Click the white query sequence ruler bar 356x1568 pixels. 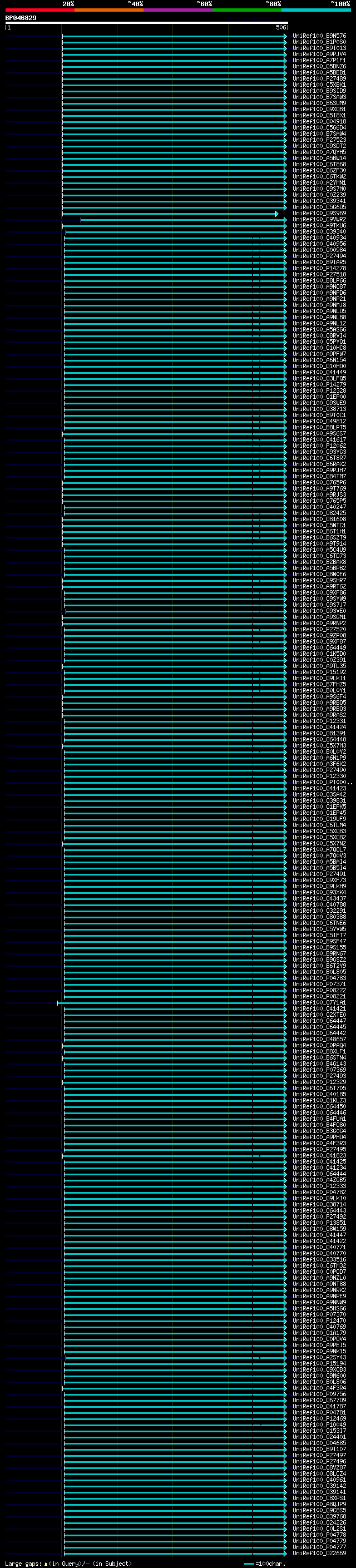(147, 23)
